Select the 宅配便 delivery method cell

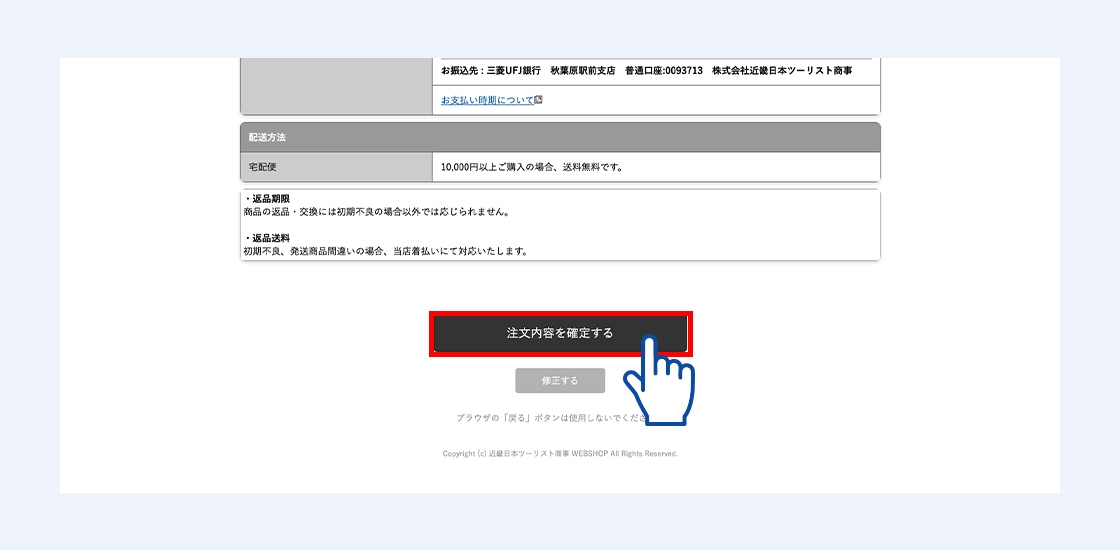tap(336, 167)
